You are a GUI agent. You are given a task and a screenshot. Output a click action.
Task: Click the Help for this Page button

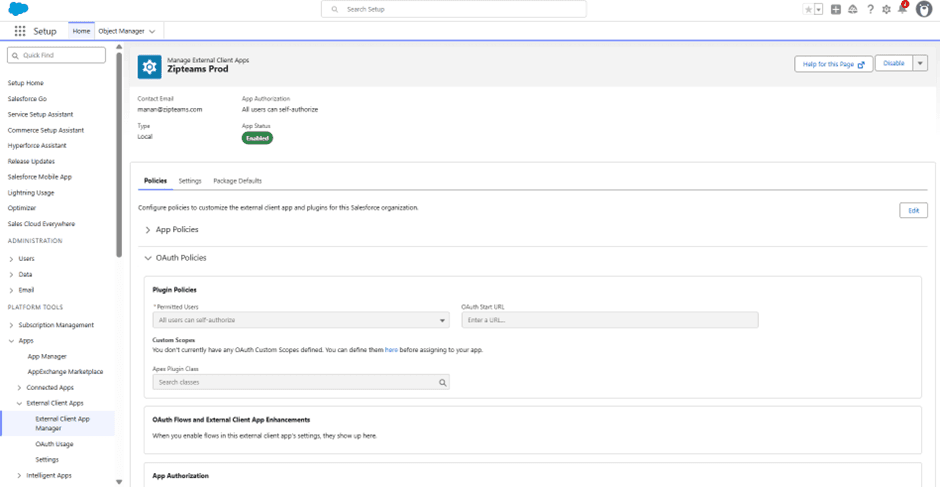coord(833,64)
